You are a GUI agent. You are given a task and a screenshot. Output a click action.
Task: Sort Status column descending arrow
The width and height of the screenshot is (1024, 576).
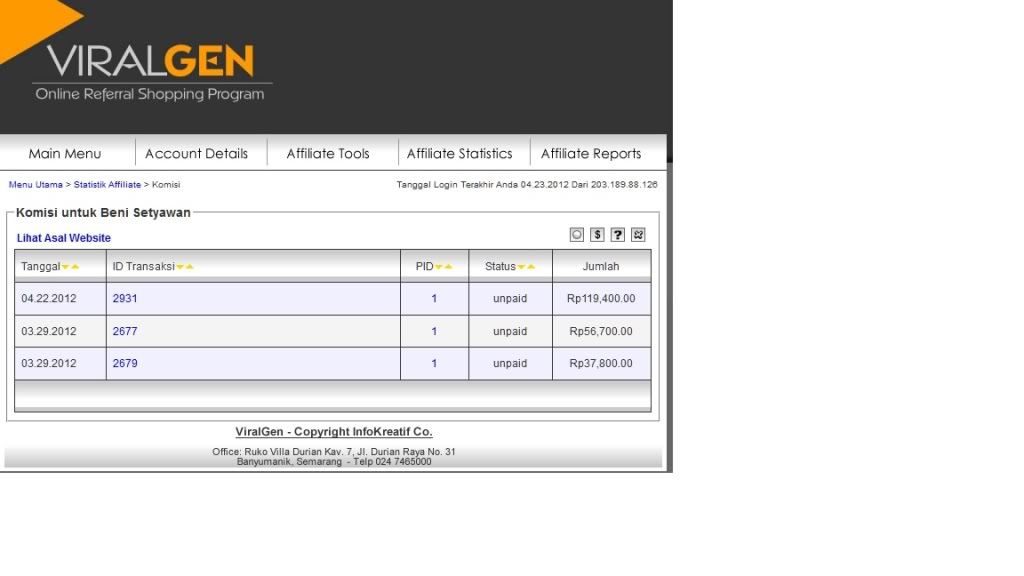pyautogui.click(x=521, y=266)
